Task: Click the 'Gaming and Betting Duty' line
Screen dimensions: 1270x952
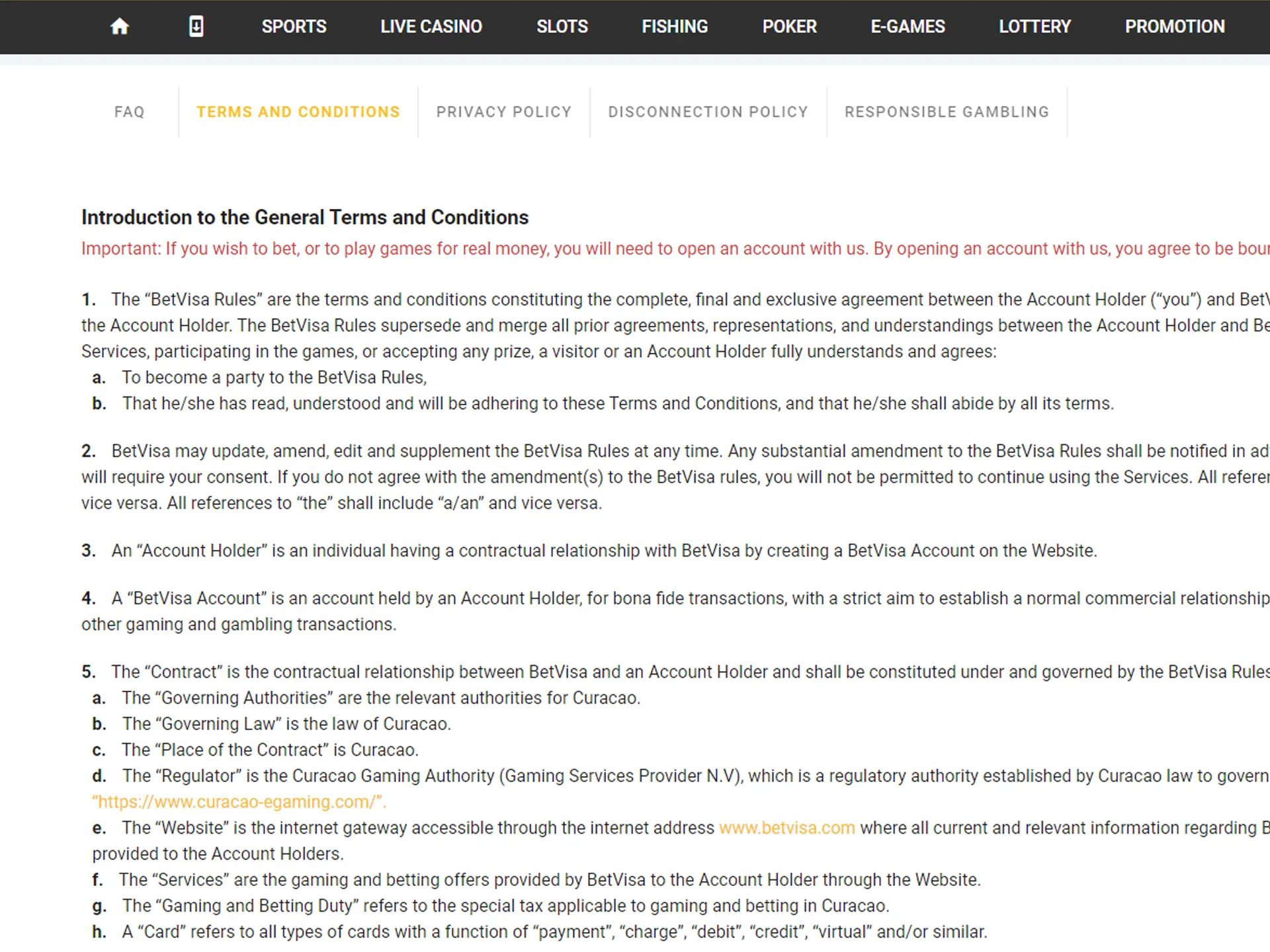Action: (506, 906)
